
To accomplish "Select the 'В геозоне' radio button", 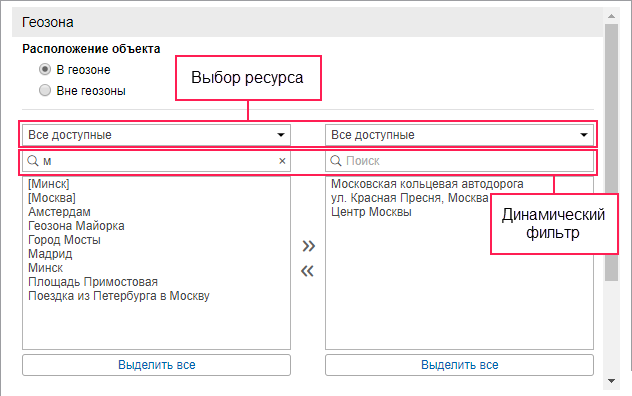I will [45, 69].
